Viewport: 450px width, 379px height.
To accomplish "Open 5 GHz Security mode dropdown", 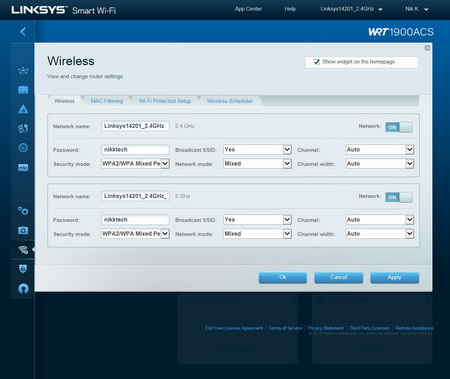I will click(x=135, y=234).
